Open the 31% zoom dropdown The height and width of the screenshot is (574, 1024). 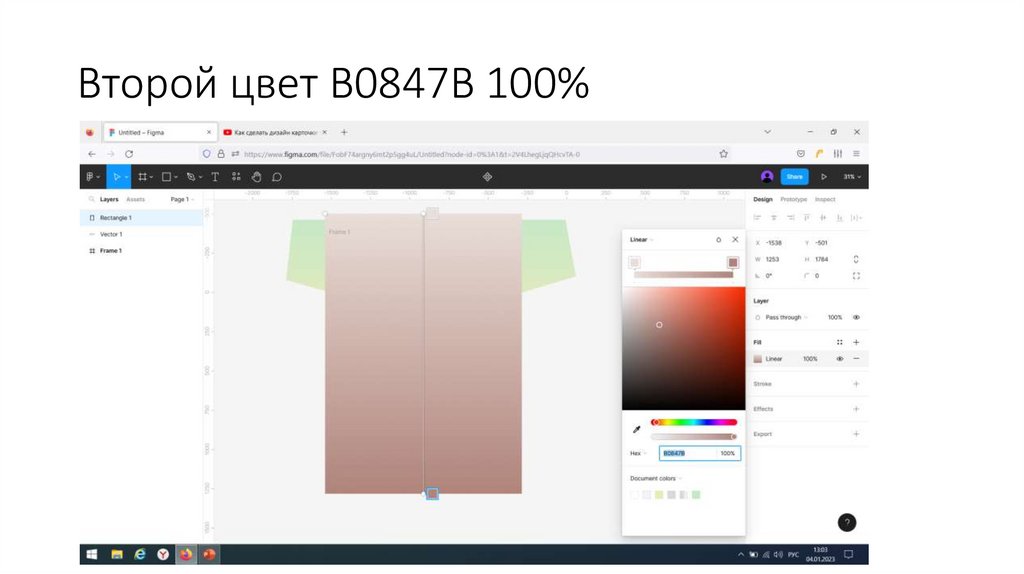(x=852, y=177)
